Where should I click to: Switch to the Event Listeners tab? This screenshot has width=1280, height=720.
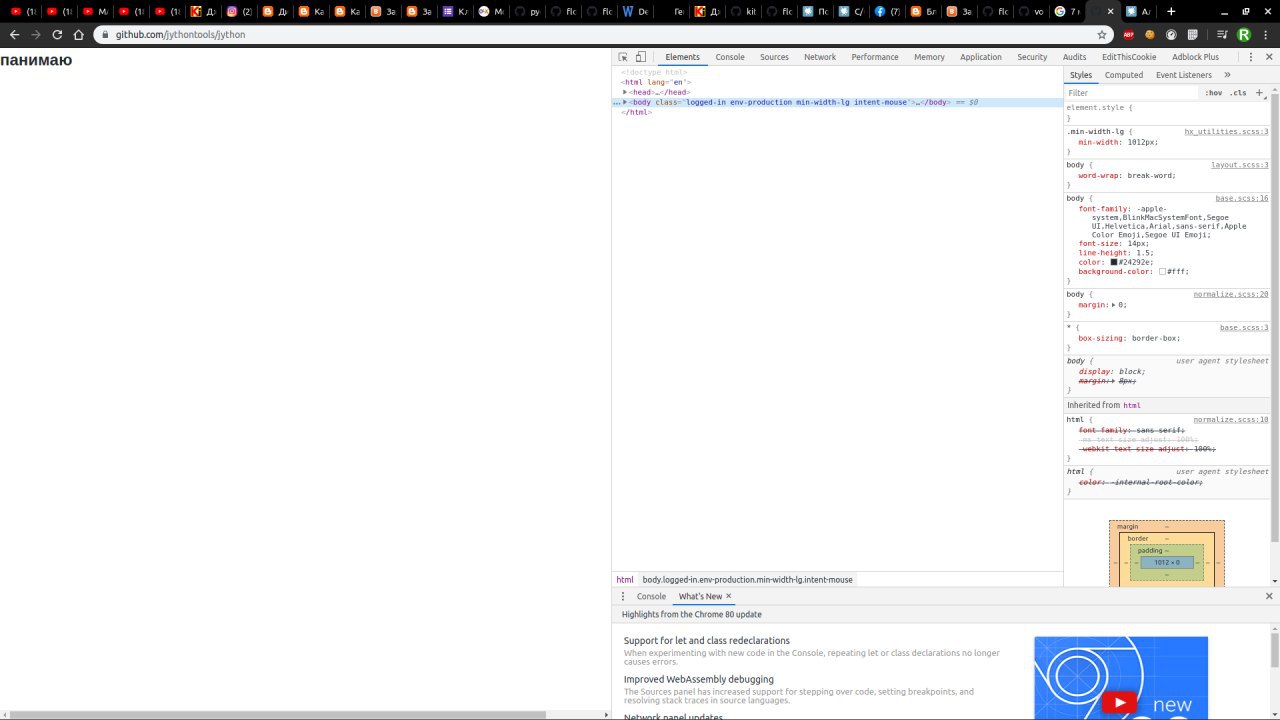(x=1184, y=75)
